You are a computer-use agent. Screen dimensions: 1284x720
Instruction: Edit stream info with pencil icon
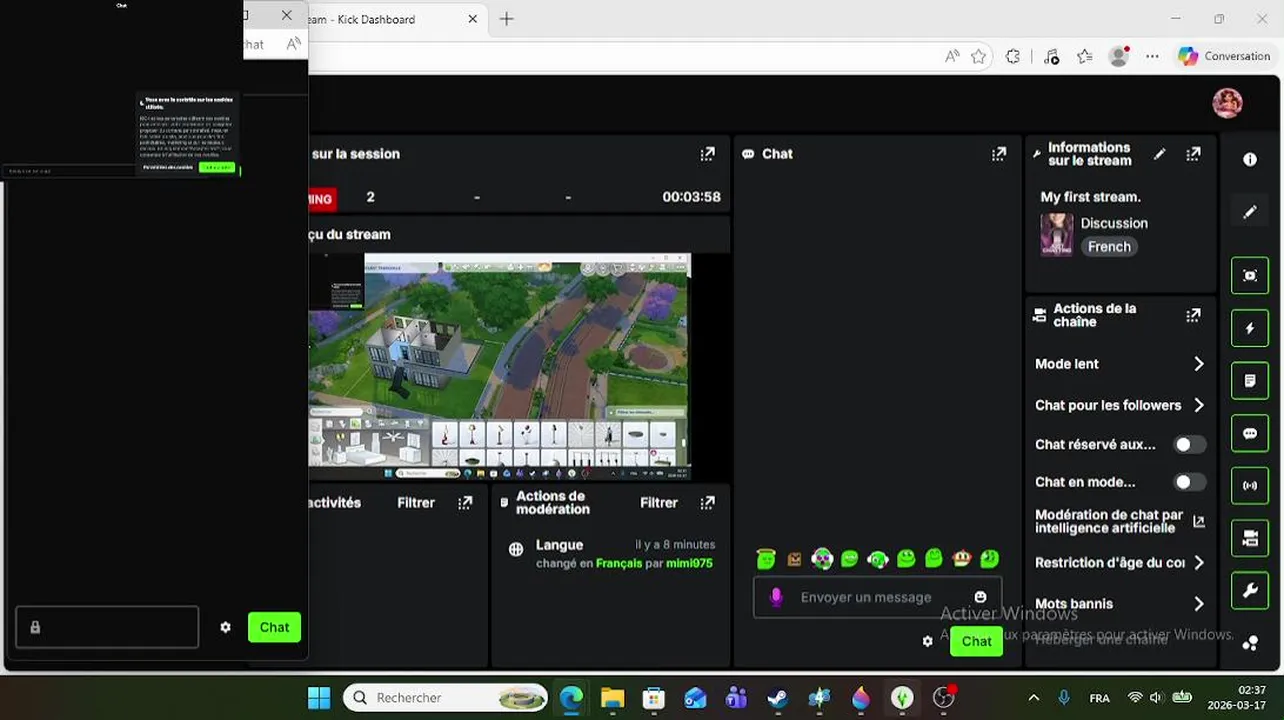pyautogui.click(x=1159, y=154)
